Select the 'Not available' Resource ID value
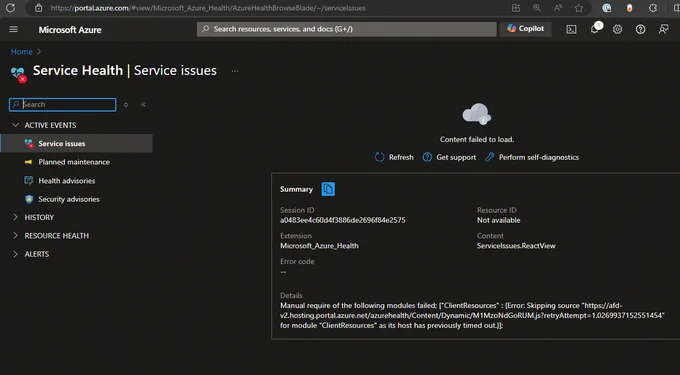680x375 pixels. [x=499, y=220]
